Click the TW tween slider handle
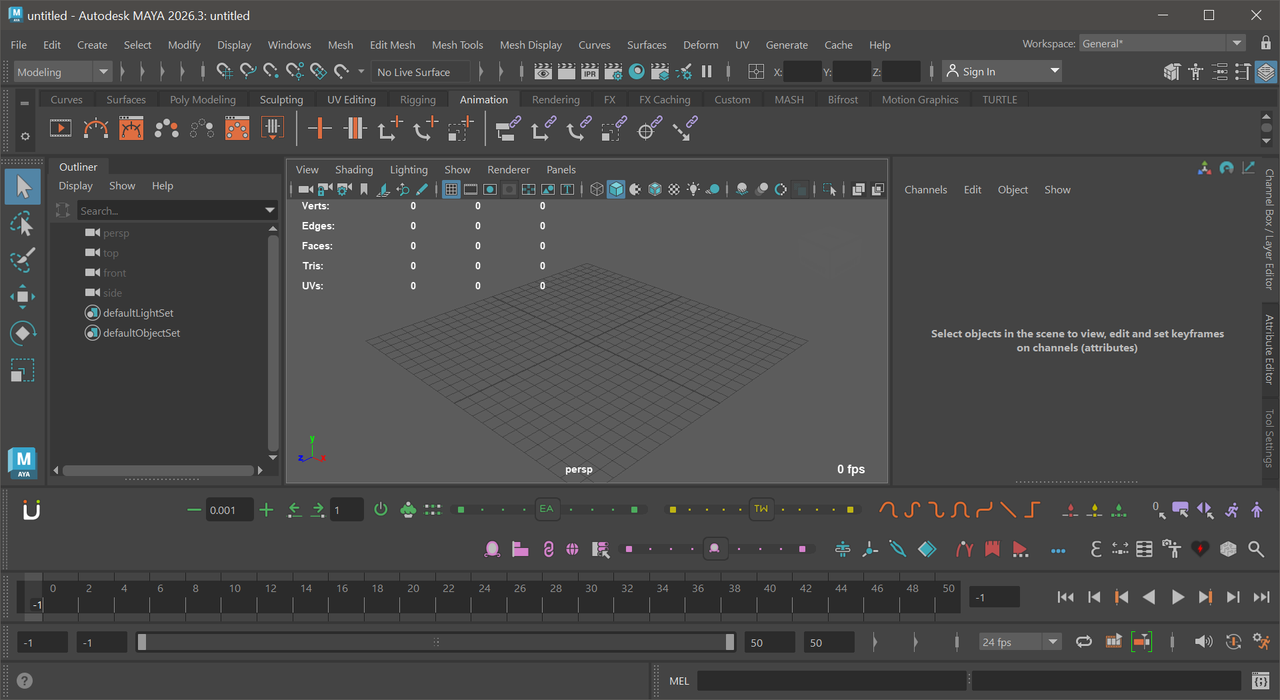 (761, 509)
